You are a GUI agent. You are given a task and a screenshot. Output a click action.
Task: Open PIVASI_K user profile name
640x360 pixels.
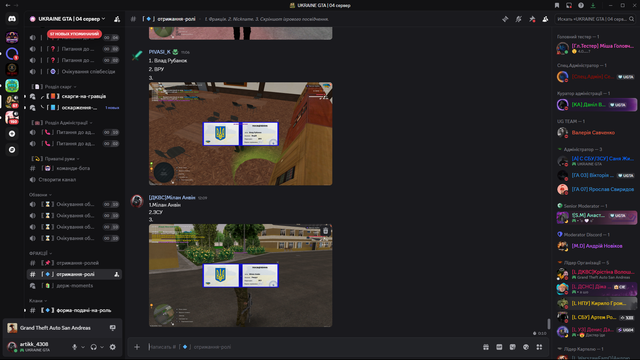point(160,52)
